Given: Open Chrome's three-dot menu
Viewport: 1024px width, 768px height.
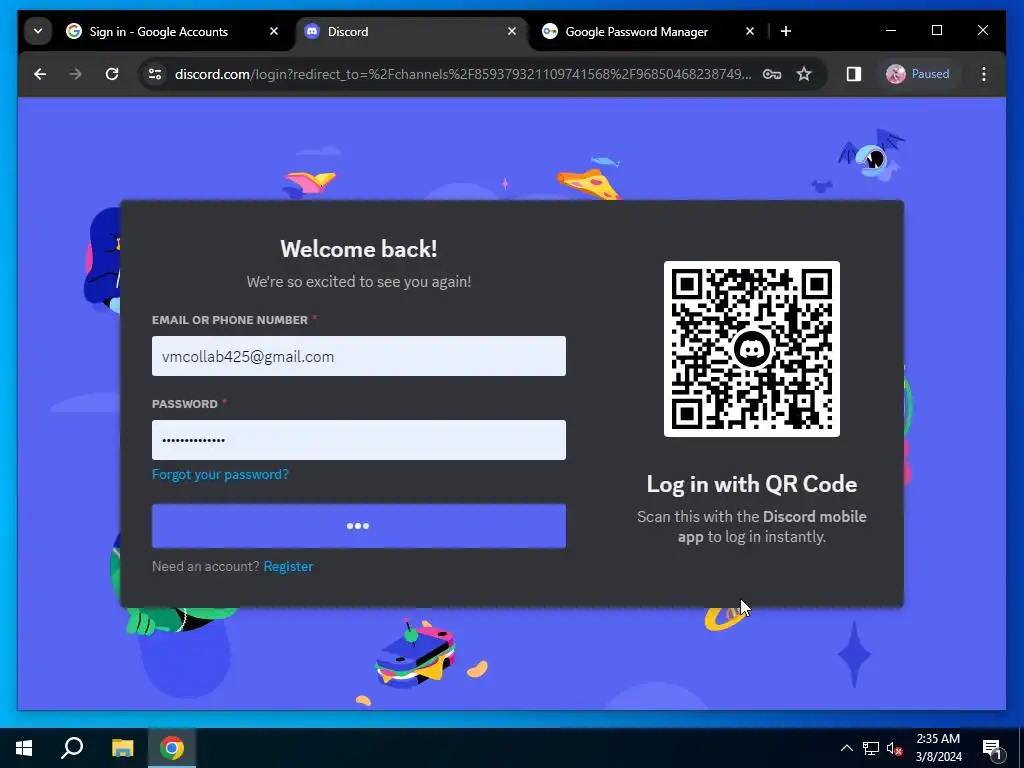Looking at the screenshot, I should pos(984,74).
